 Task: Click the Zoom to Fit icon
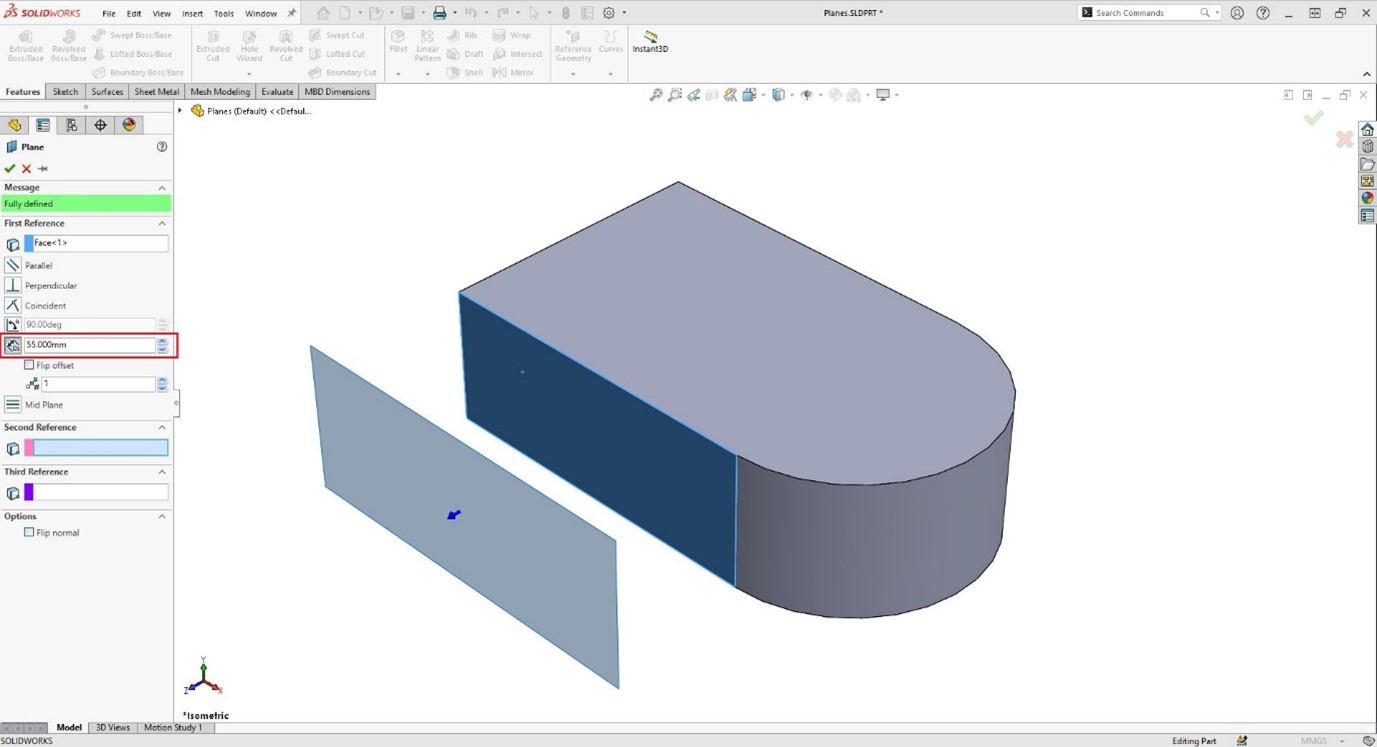(x=655, y=94)
